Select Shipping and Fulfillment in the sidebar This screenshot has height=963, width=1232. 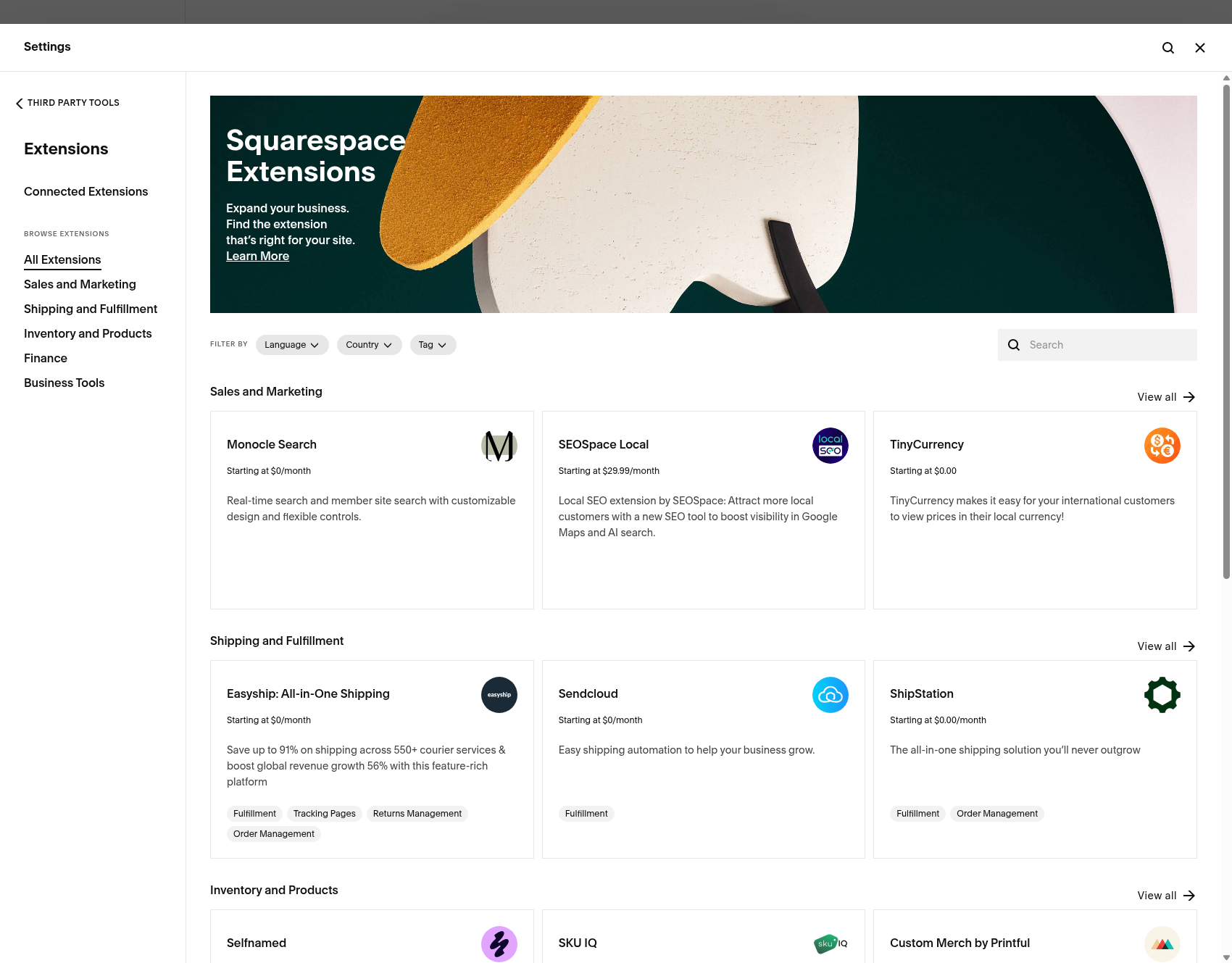(90, 309)
